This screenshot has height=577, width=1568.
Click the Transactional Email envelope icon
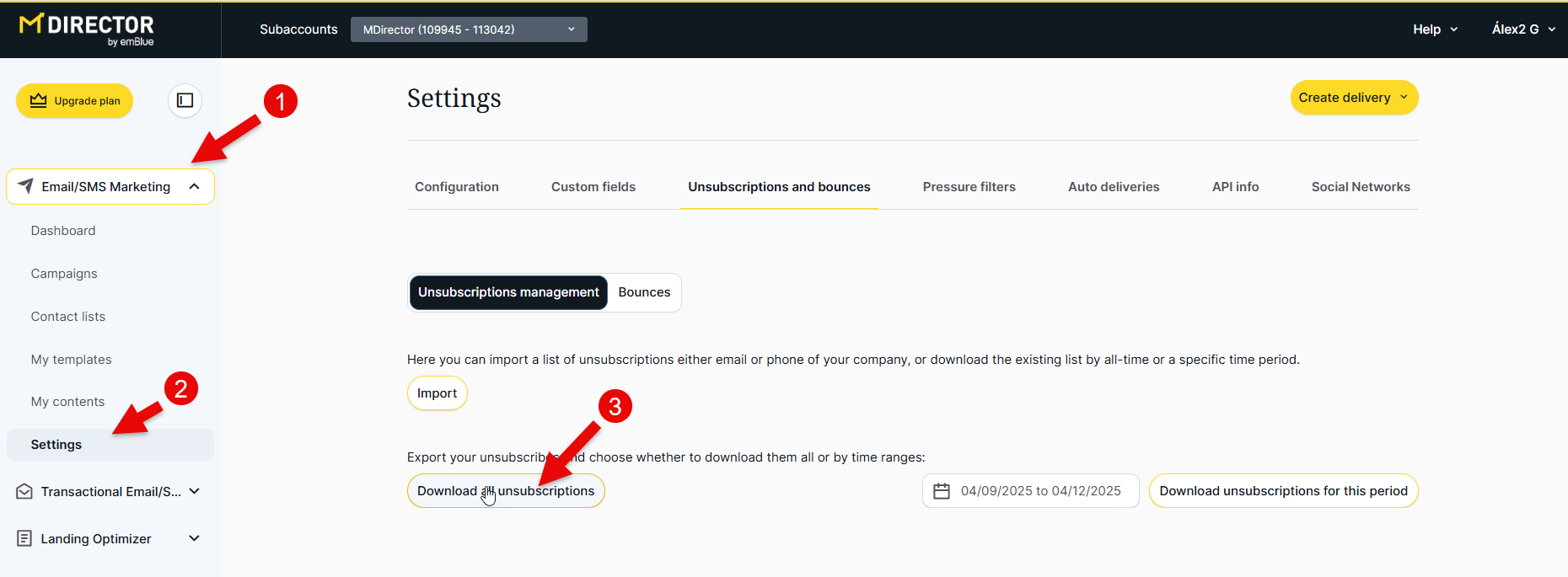point(24,491)
